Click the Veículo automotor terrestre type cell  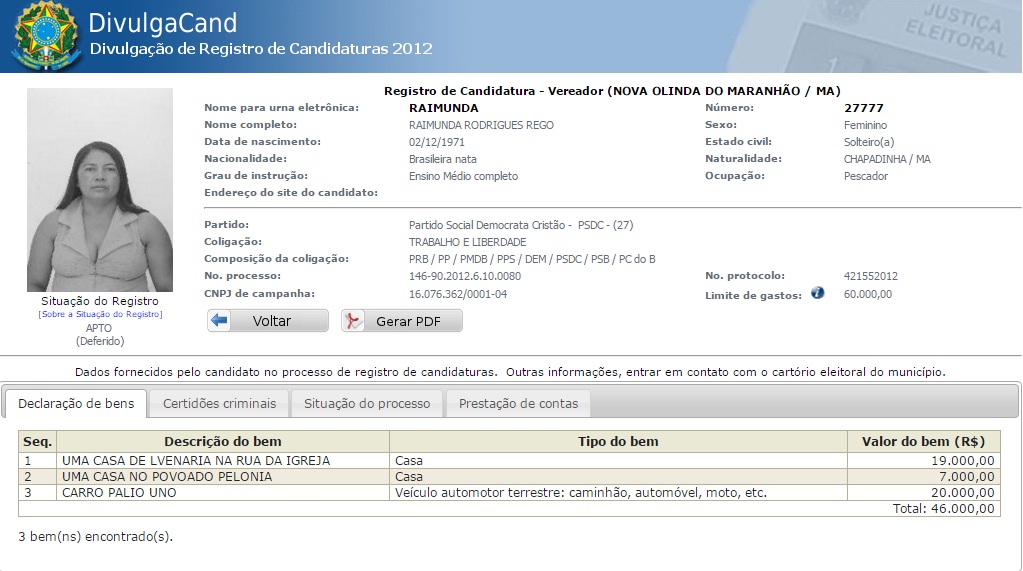pos(618,493)
